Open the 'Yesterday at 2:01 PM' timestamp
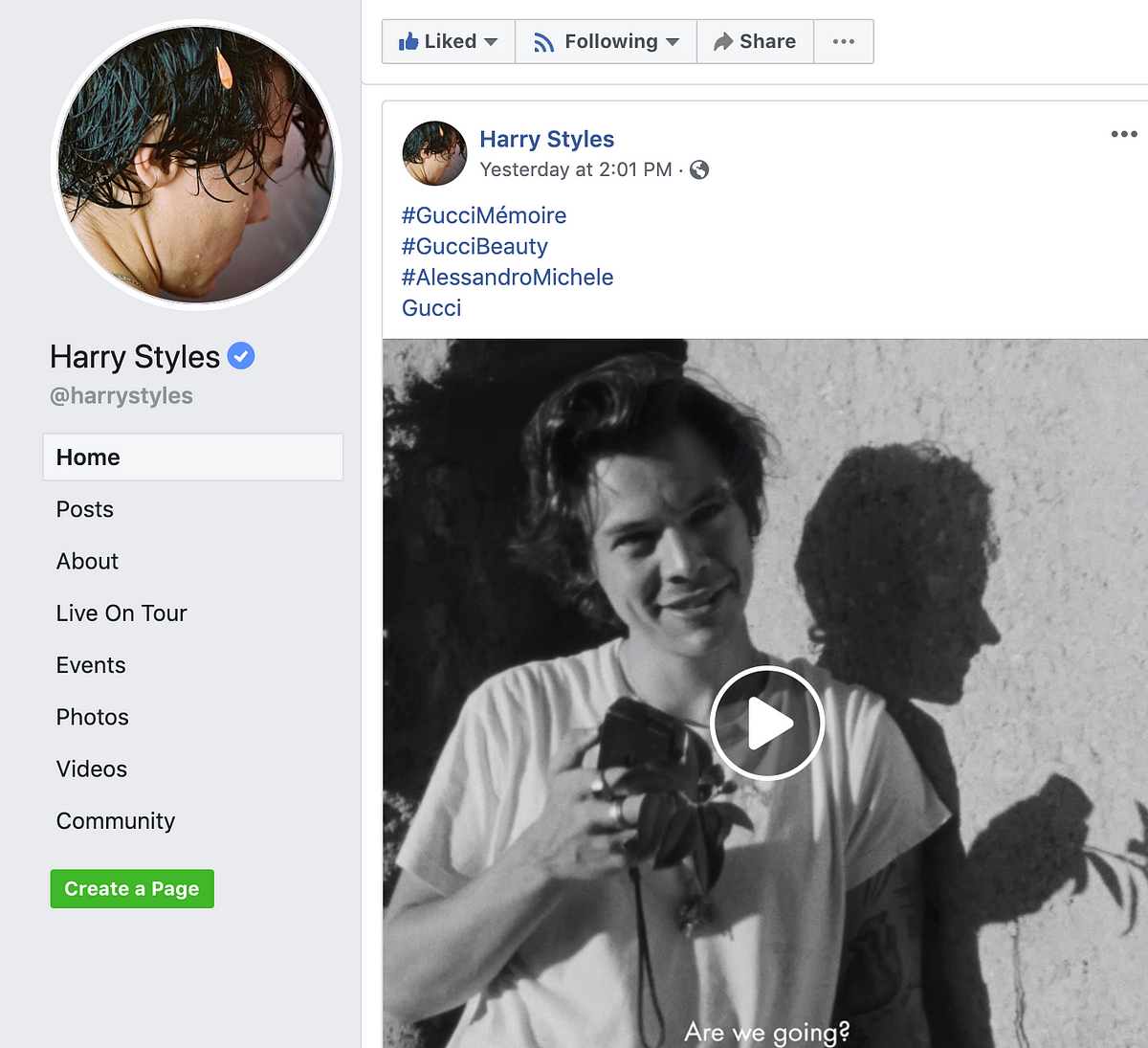 point(576,169)
